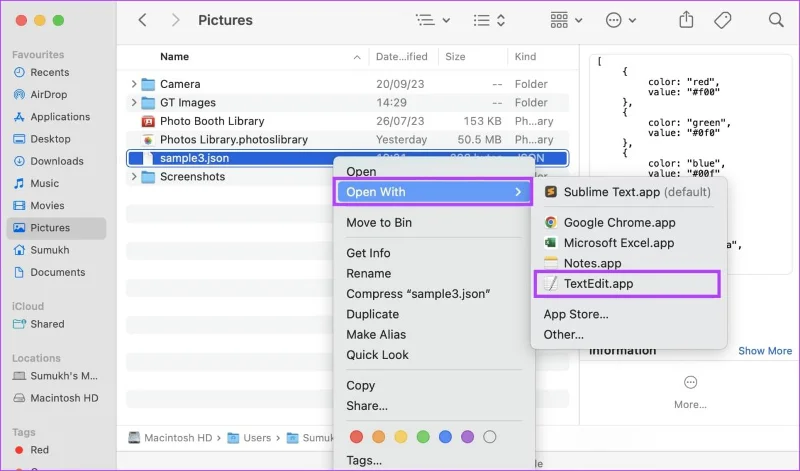
Task: Go back with the left chevron
Action: (x=142, y=20)
